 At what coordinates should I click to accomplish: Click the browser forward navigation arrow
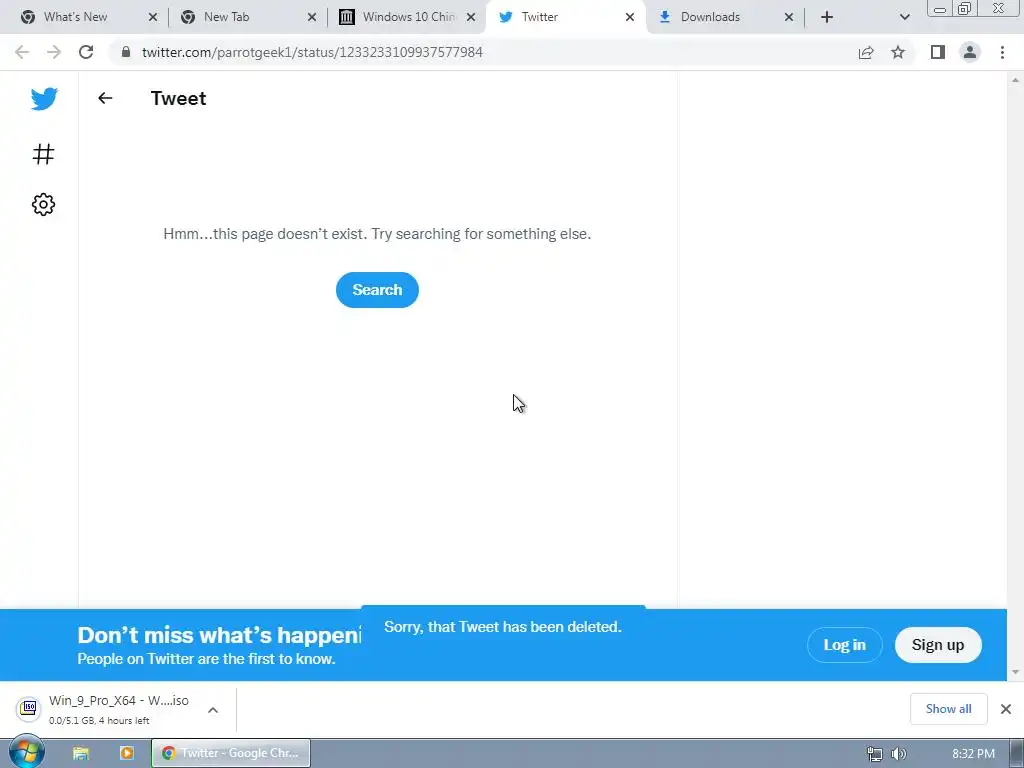54,52
